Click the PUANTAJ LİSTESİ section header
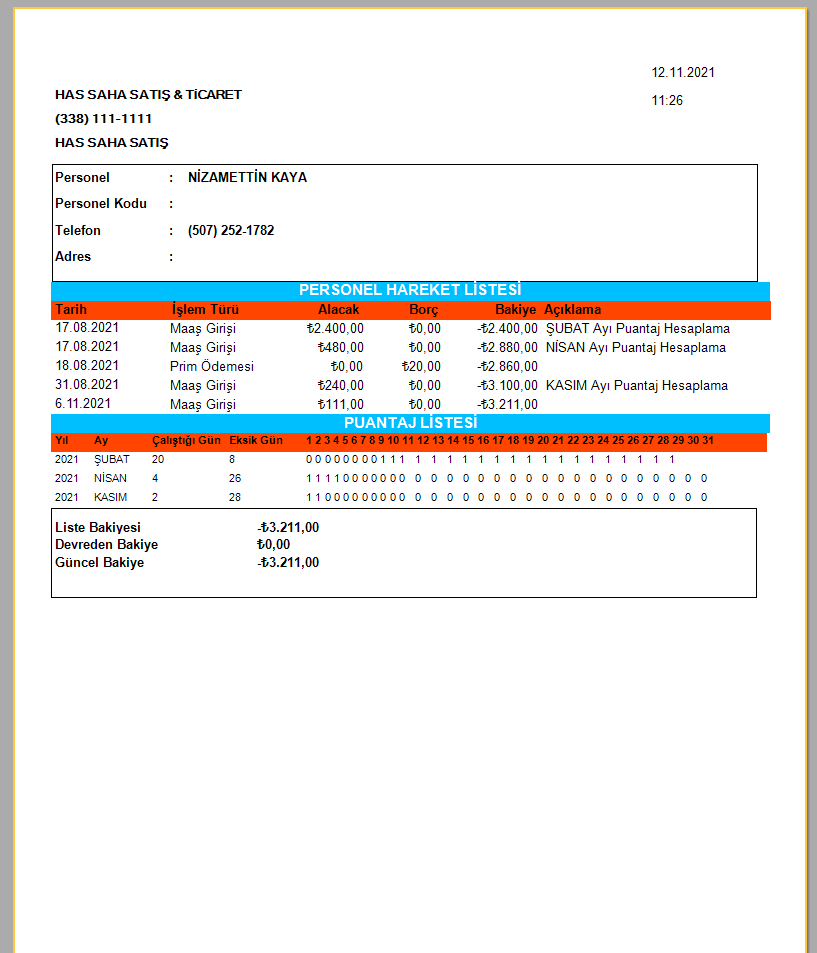817x953 pixels. (410, 423)
